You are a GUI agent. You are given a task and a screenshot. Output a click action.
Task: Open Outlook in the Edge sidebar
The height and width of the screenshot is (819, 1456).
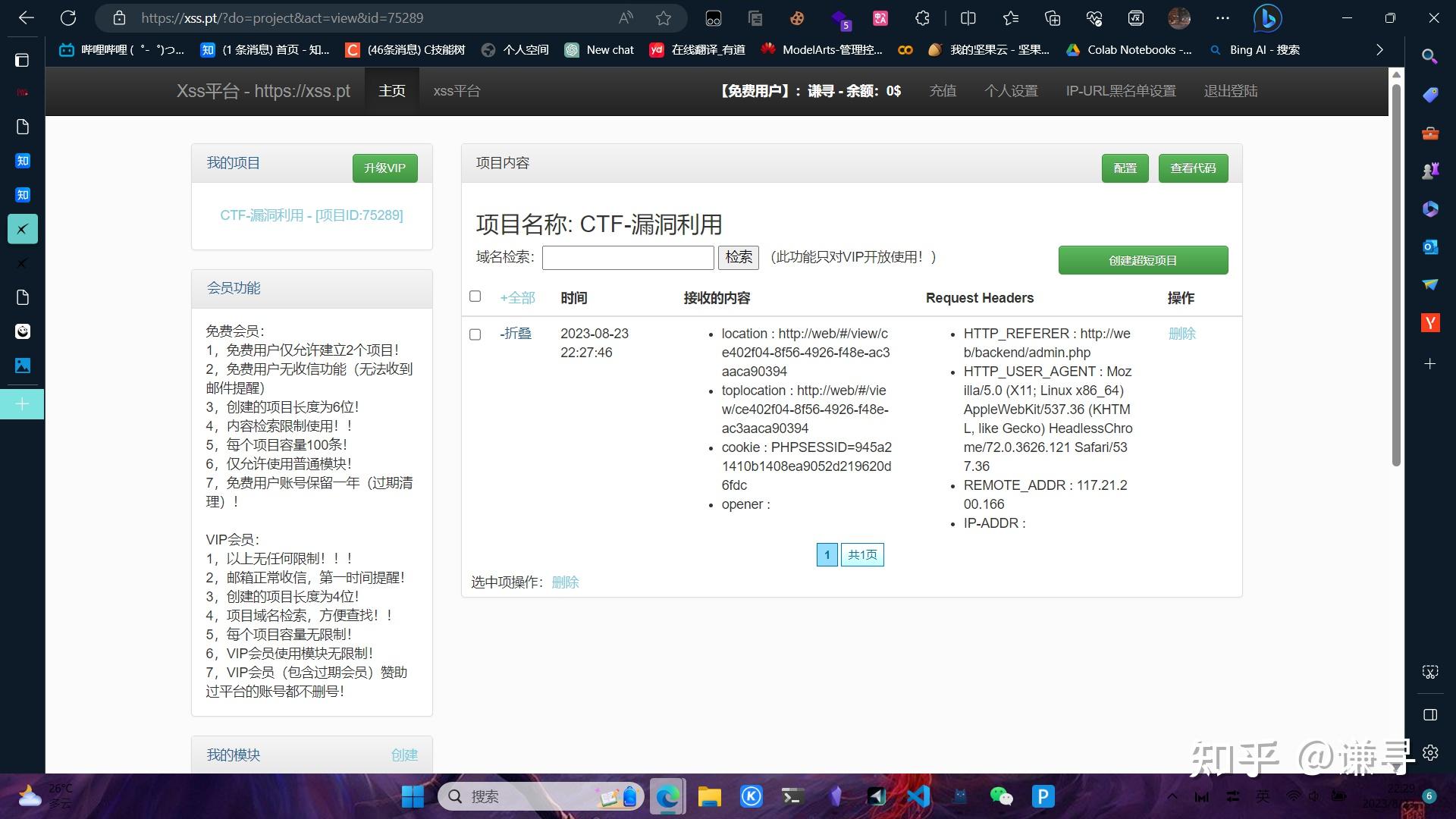(1430, 246)
